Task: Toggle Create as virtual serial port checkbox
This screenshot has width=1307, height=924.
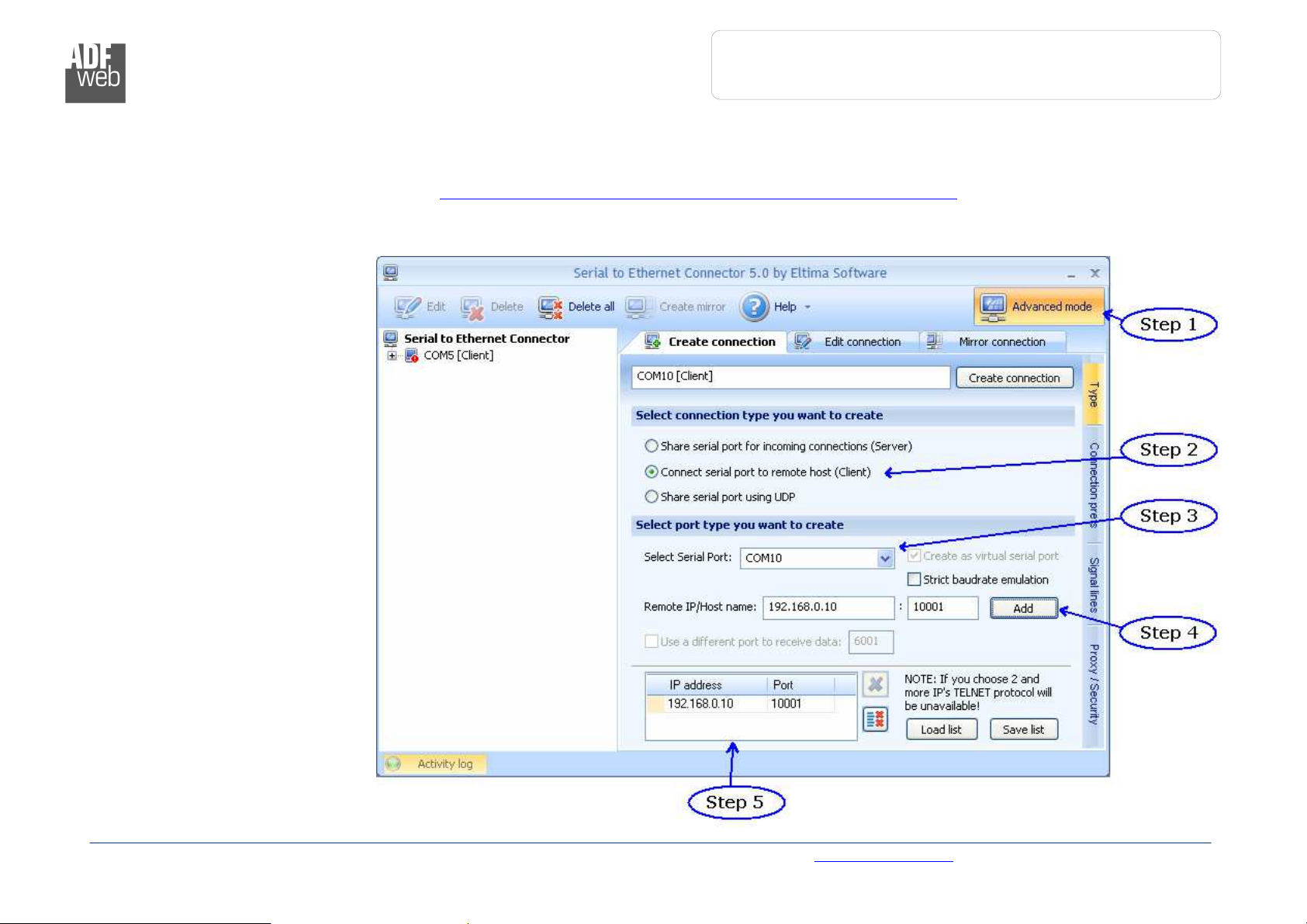Action: tap(915, 555)
